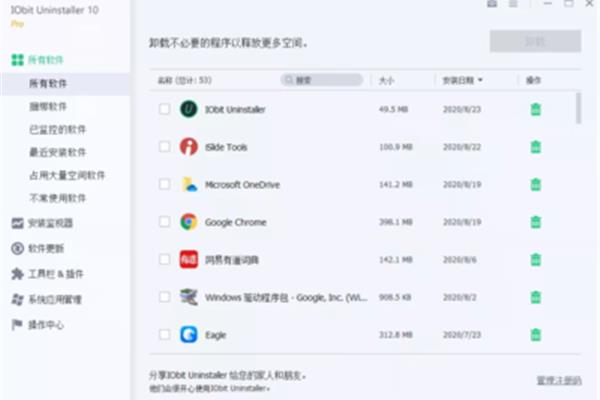Click the '100.9 MB' size value
The image size is (600, 400).
tap(396, 147)
